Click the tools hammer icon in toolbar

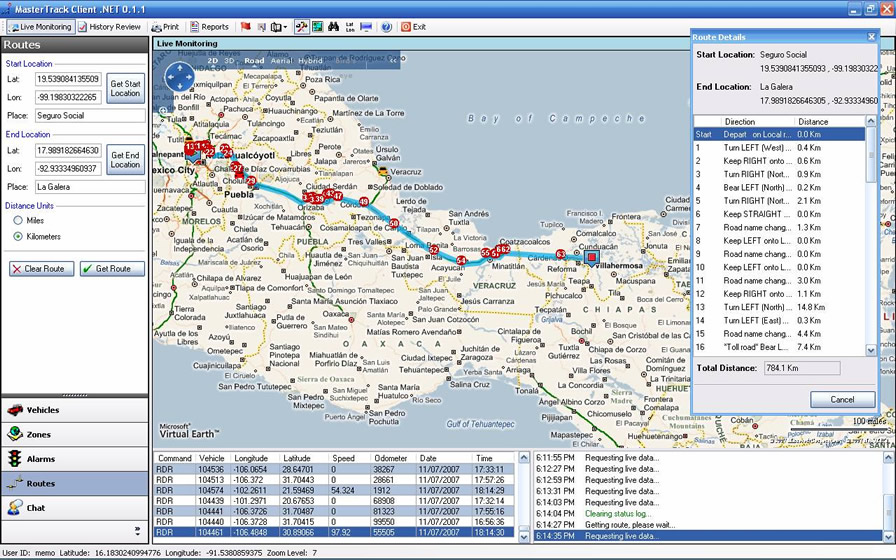pyautogui.click(x=301, y=27)
